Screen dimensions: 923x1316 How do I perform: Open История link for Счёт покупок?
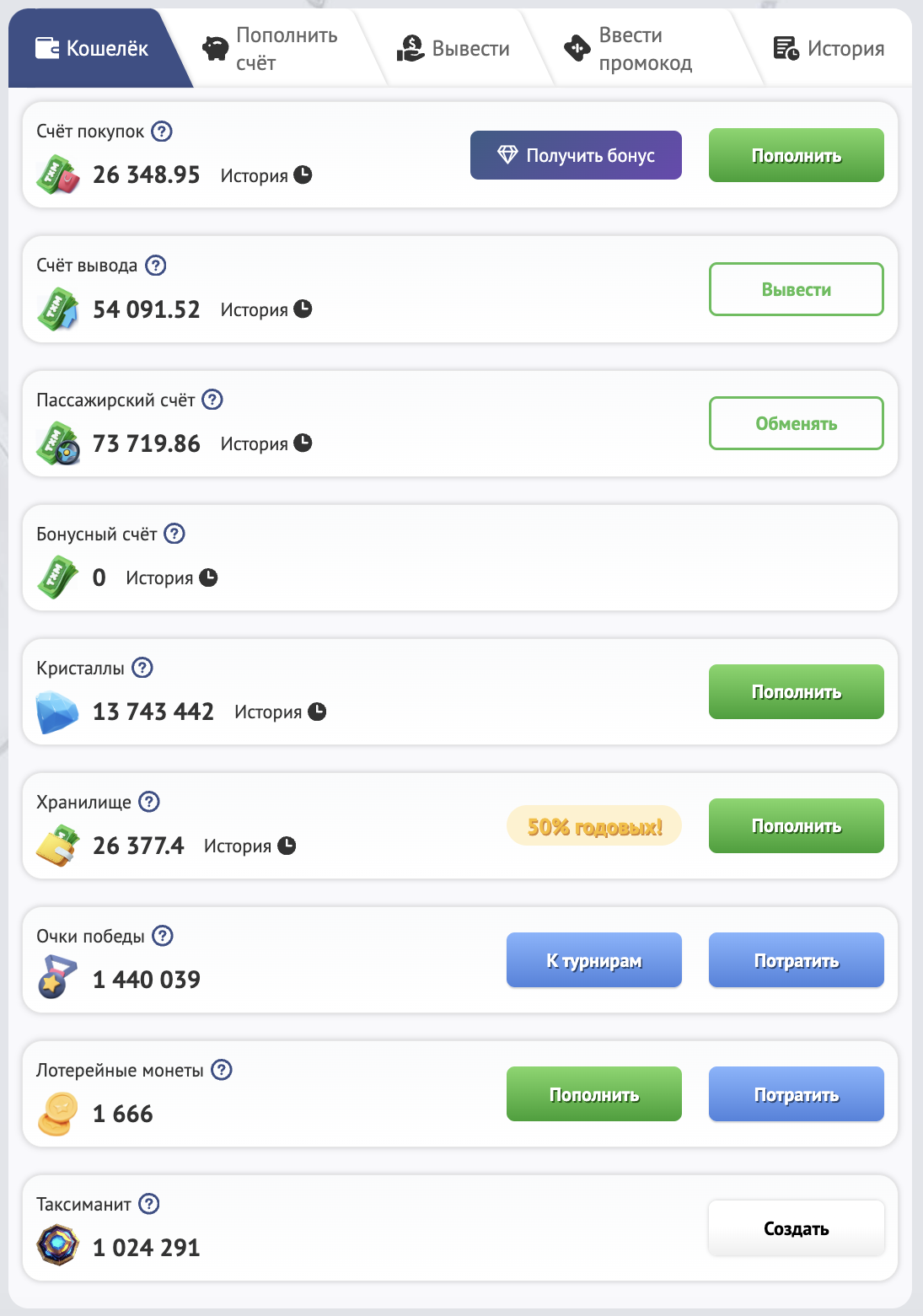pos(266,175)
